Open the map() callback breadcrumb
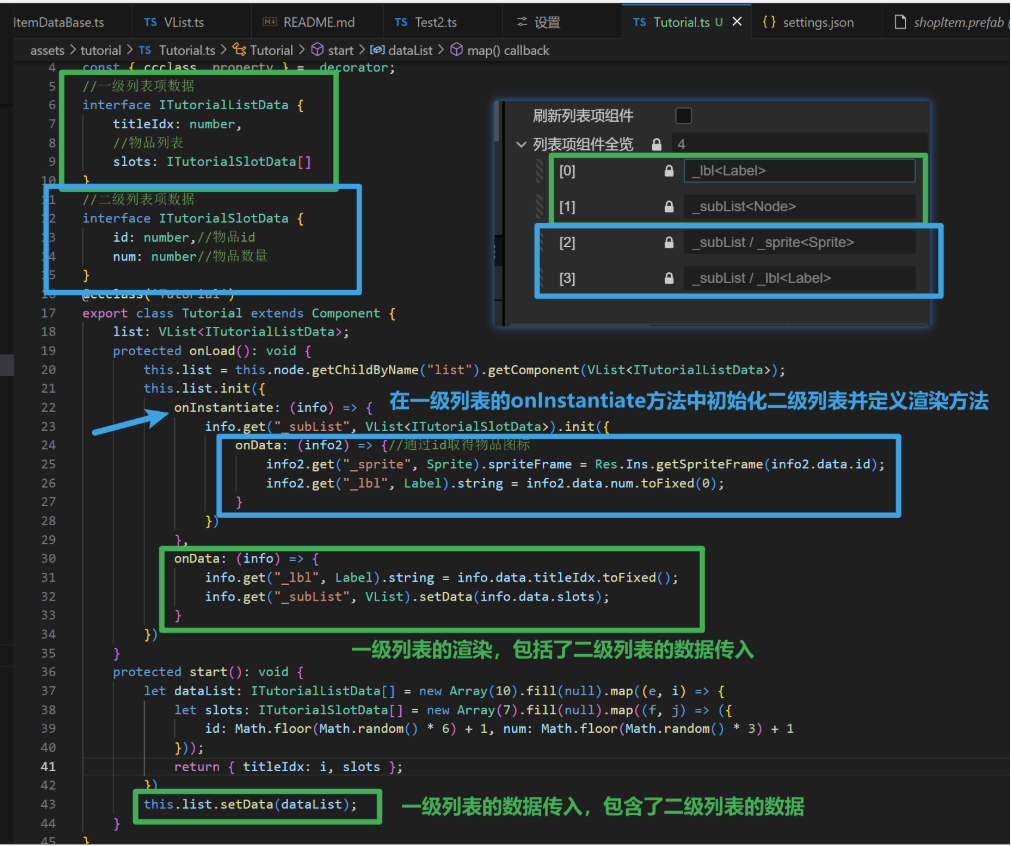Screen dimensions: 1011x846 point(508,50)
